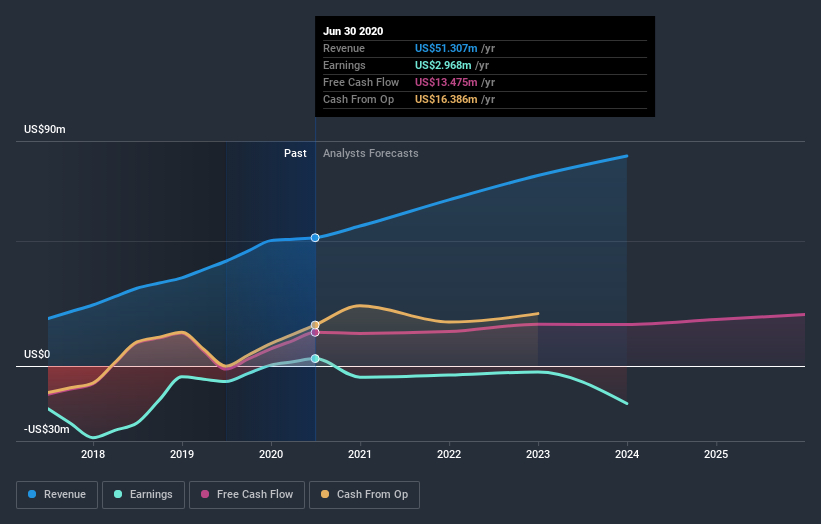Image resolution: width=821 pixels, height=524 pixels.
Task: Click the Free Cash Flow row label in tooltip
Action: pyautogui.click(x=361, y=82)
